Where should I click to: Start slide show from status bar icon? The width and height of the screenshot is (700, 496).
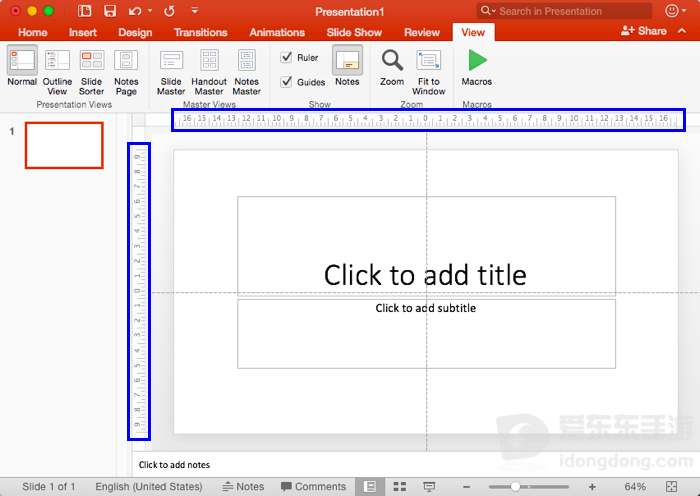(429, 487)
